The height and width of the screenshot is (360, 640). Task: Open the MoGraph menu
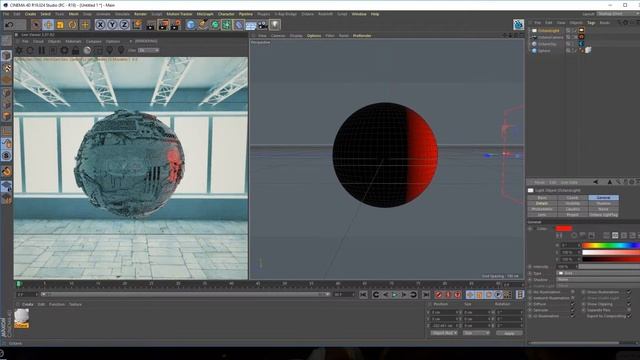coord(205,14)
